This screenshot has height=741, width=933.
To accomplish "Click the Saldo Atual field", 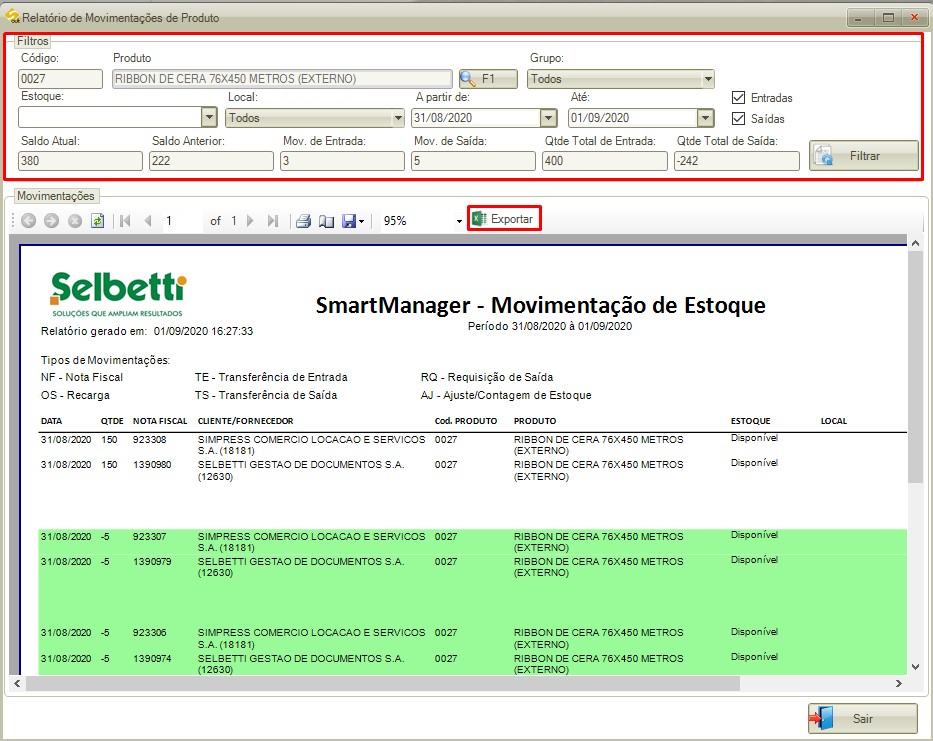I will click(x=80, y=161).
